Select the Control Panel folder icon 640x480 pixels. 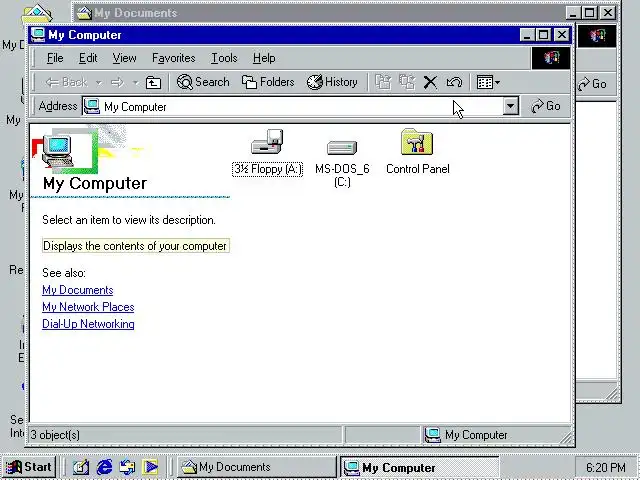click(418, 152)
